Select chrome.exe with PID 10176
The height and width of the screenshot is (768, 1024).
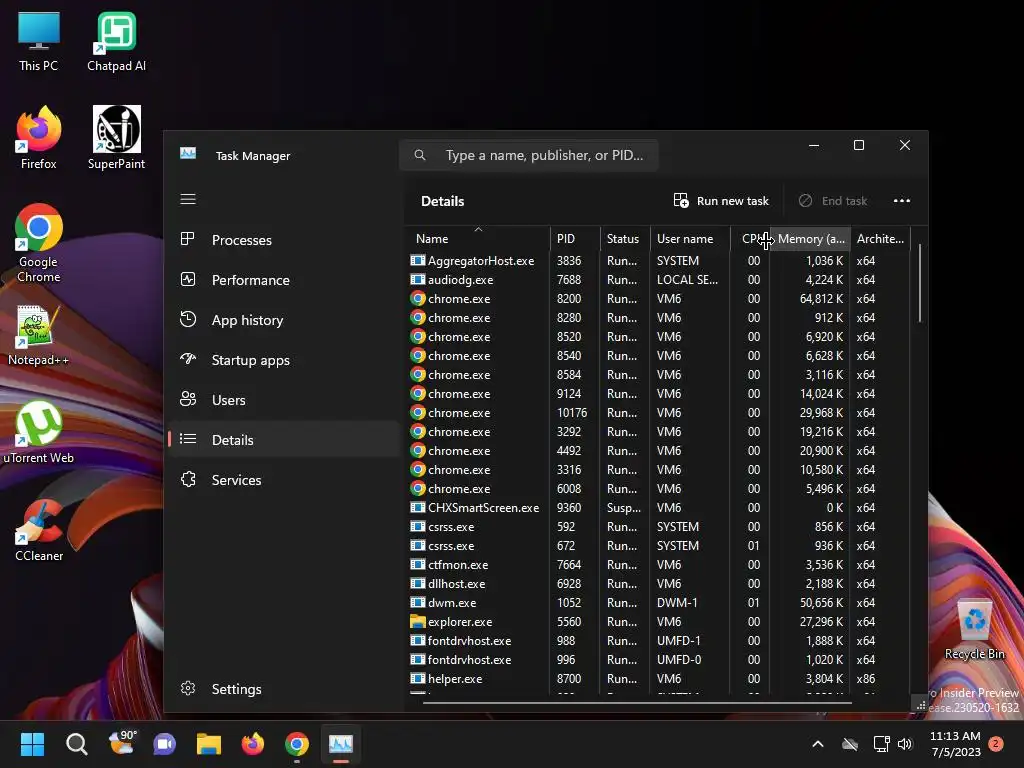click(x=660, y=413)
